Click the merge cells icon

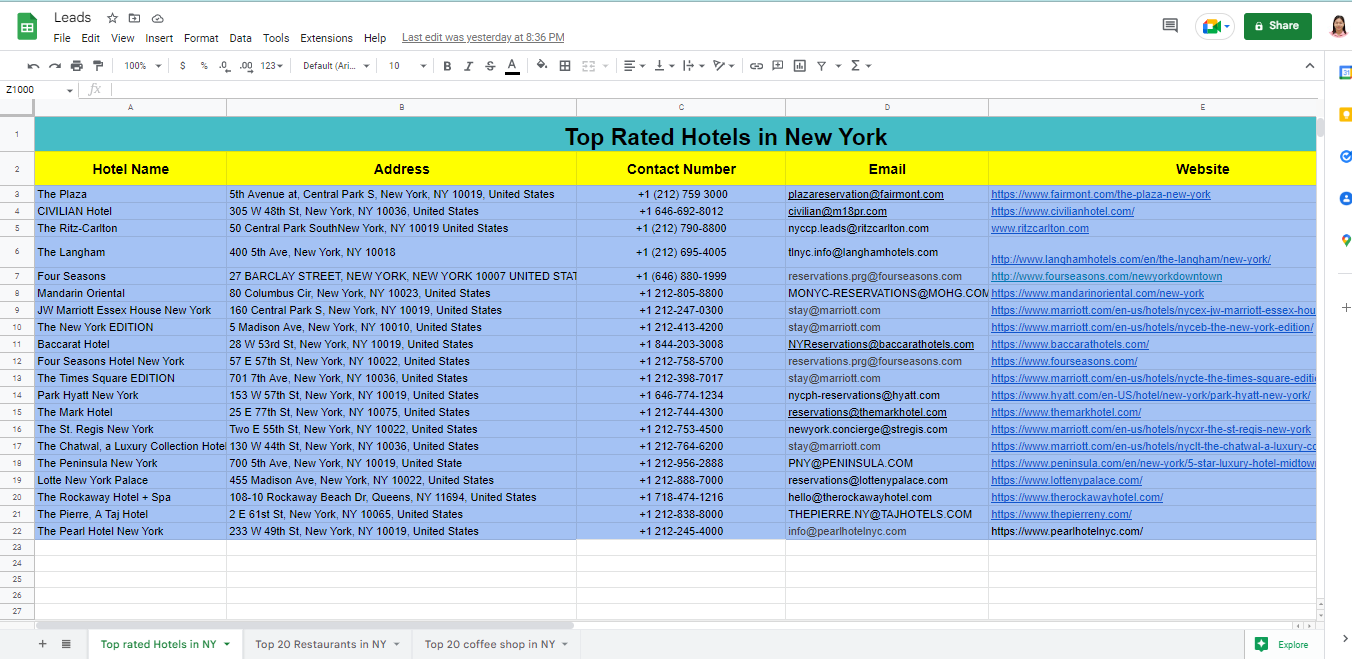(x=588, y=66)
